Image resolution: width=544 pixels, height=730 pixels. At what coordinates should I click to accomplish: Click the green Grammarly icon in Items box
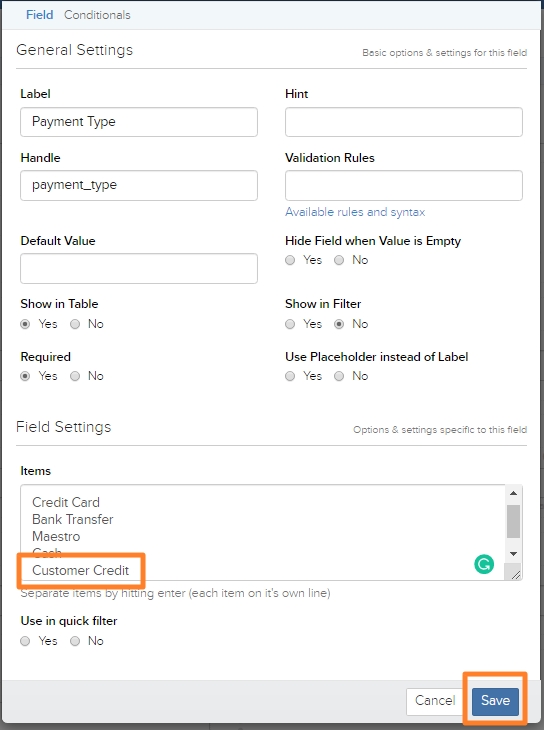pos(484,564)
